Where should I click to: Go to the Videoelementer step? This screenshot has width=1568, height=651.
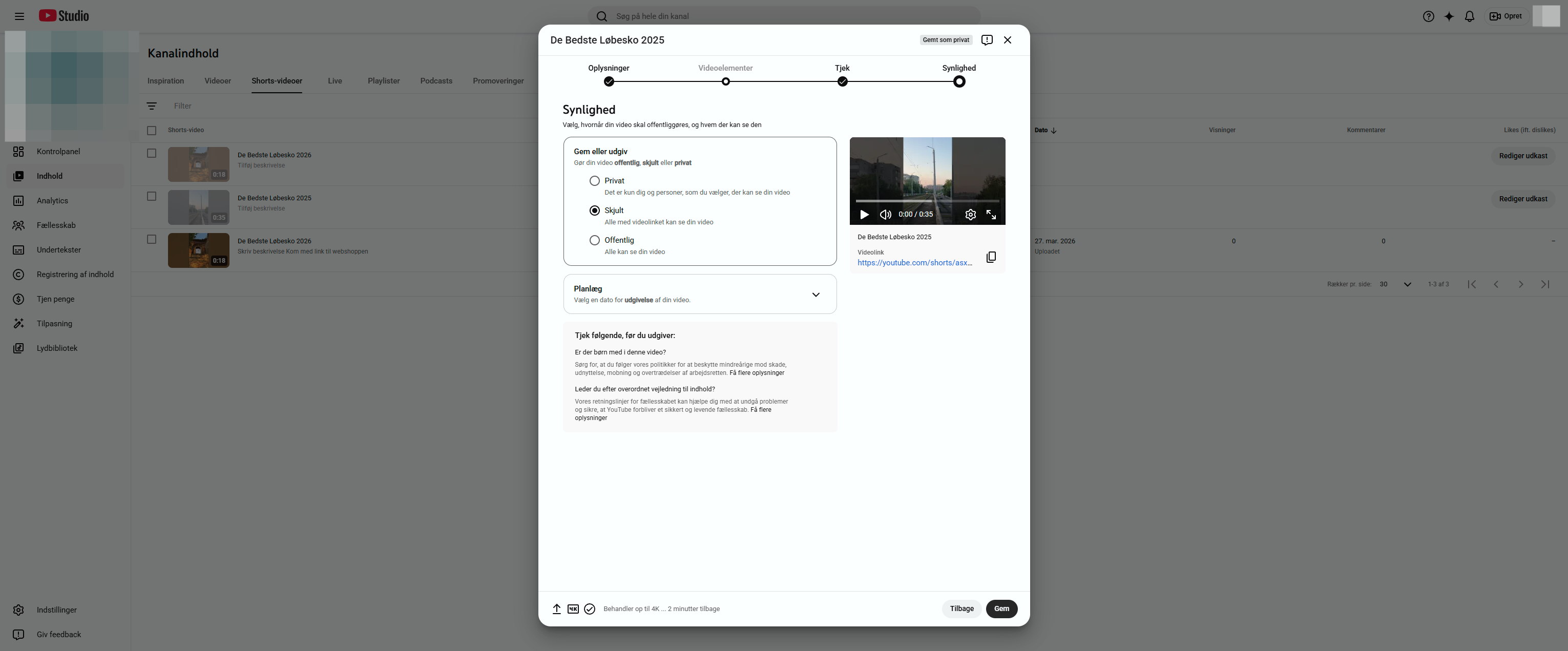725,75
